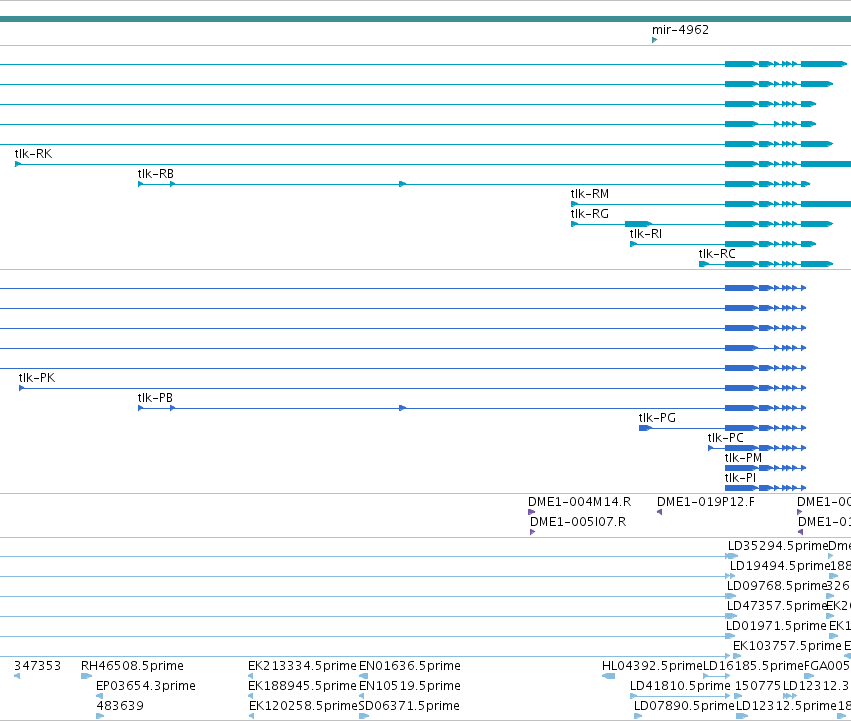The height and width of the screenshot is (721, 851).
Task: Click the mir-4962 arrow glyph
Action: point(655,40)
